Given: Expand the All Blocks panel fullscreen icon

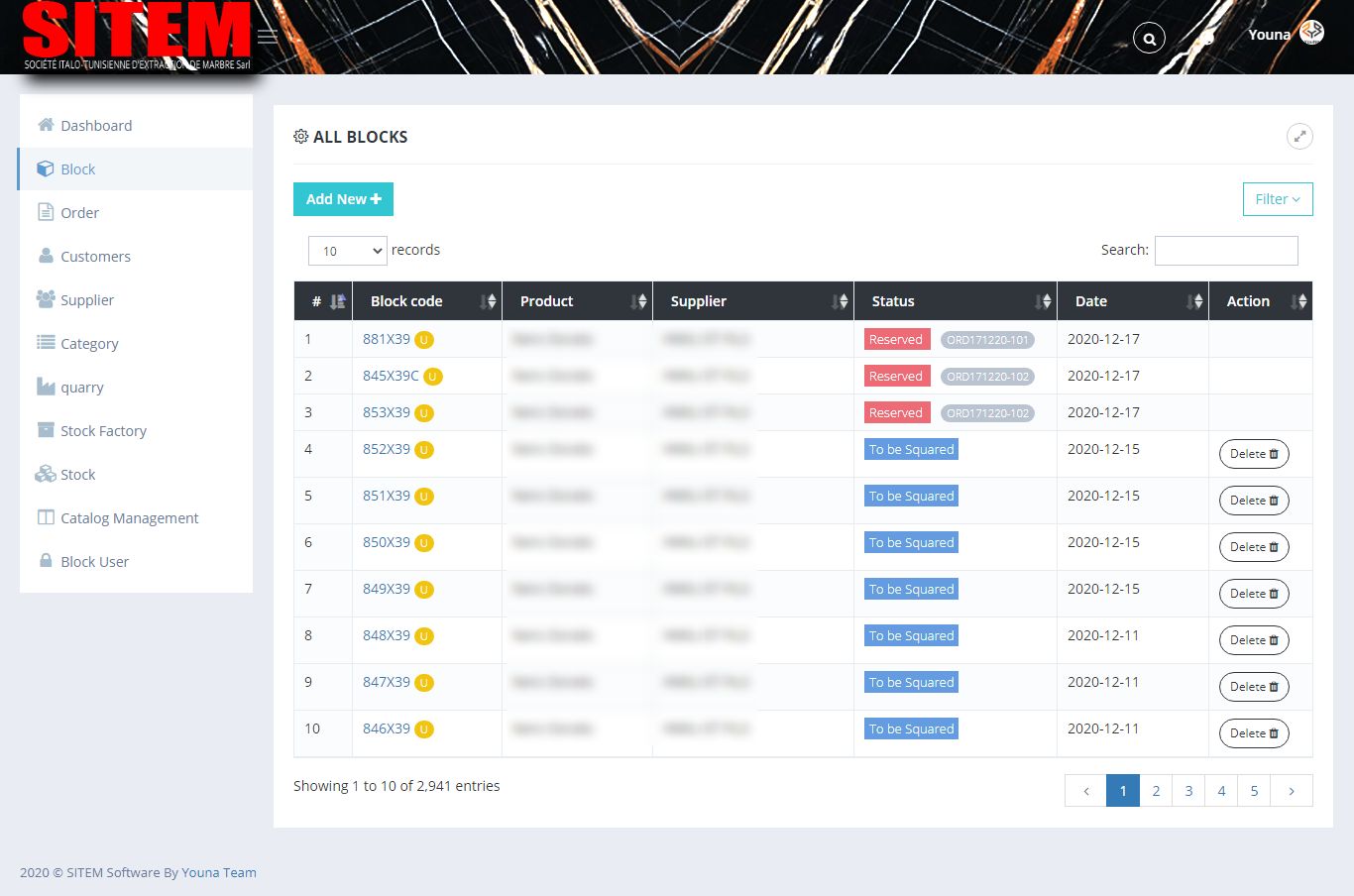Looking at the screenshot, I should pyautogui.click(x=1299, y=137).
